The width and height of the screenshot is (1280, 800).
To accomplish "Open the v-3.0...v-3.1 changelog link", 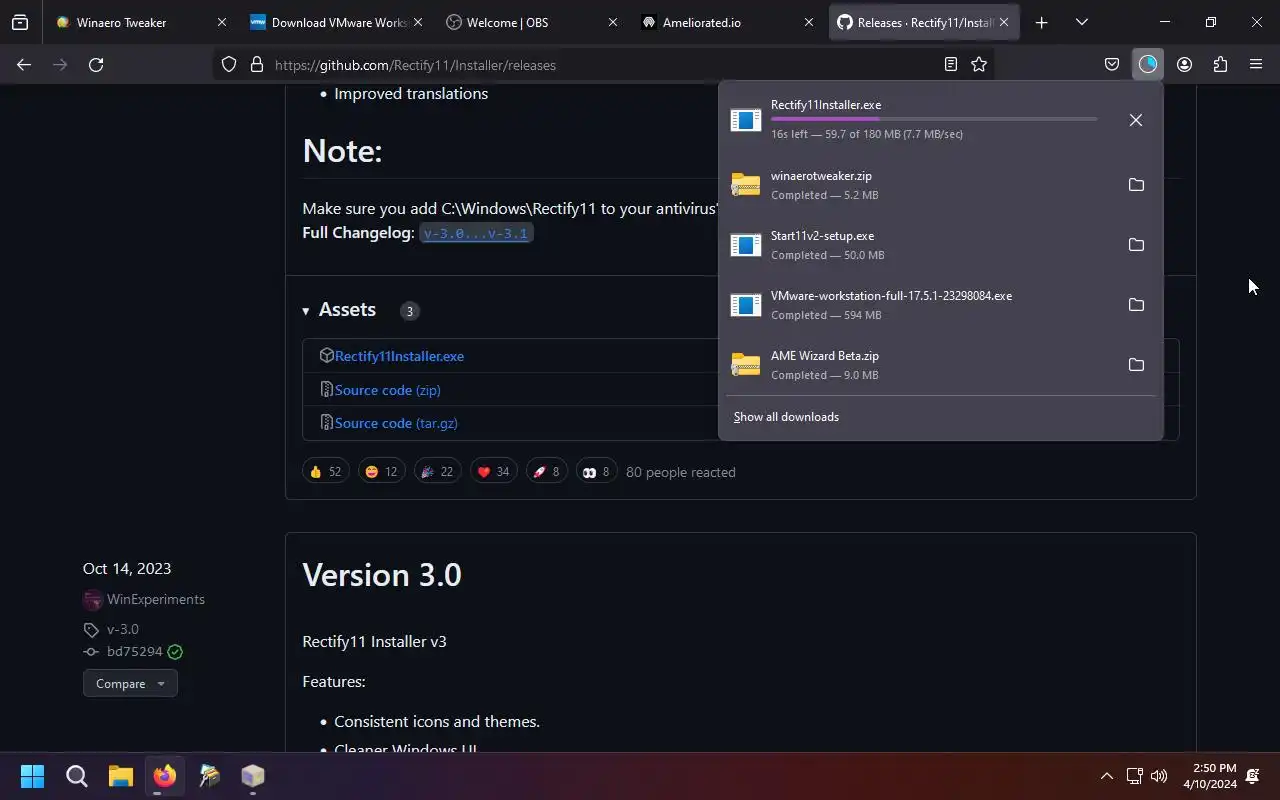I will pos(476,233).
